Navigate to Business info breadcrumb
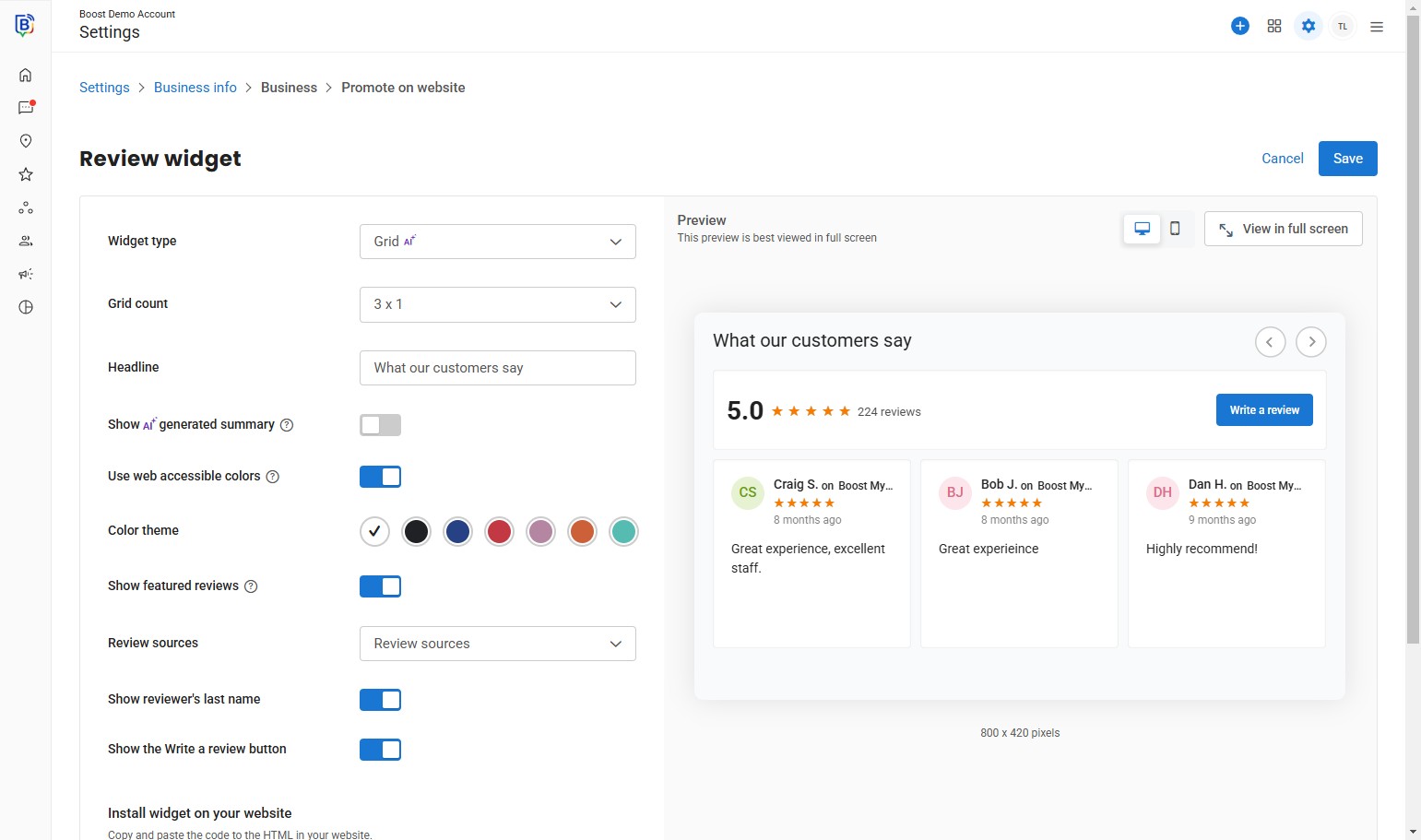The width and height of the screenshot is (1421, 840). pyautogui.click(x=195, y=88)
